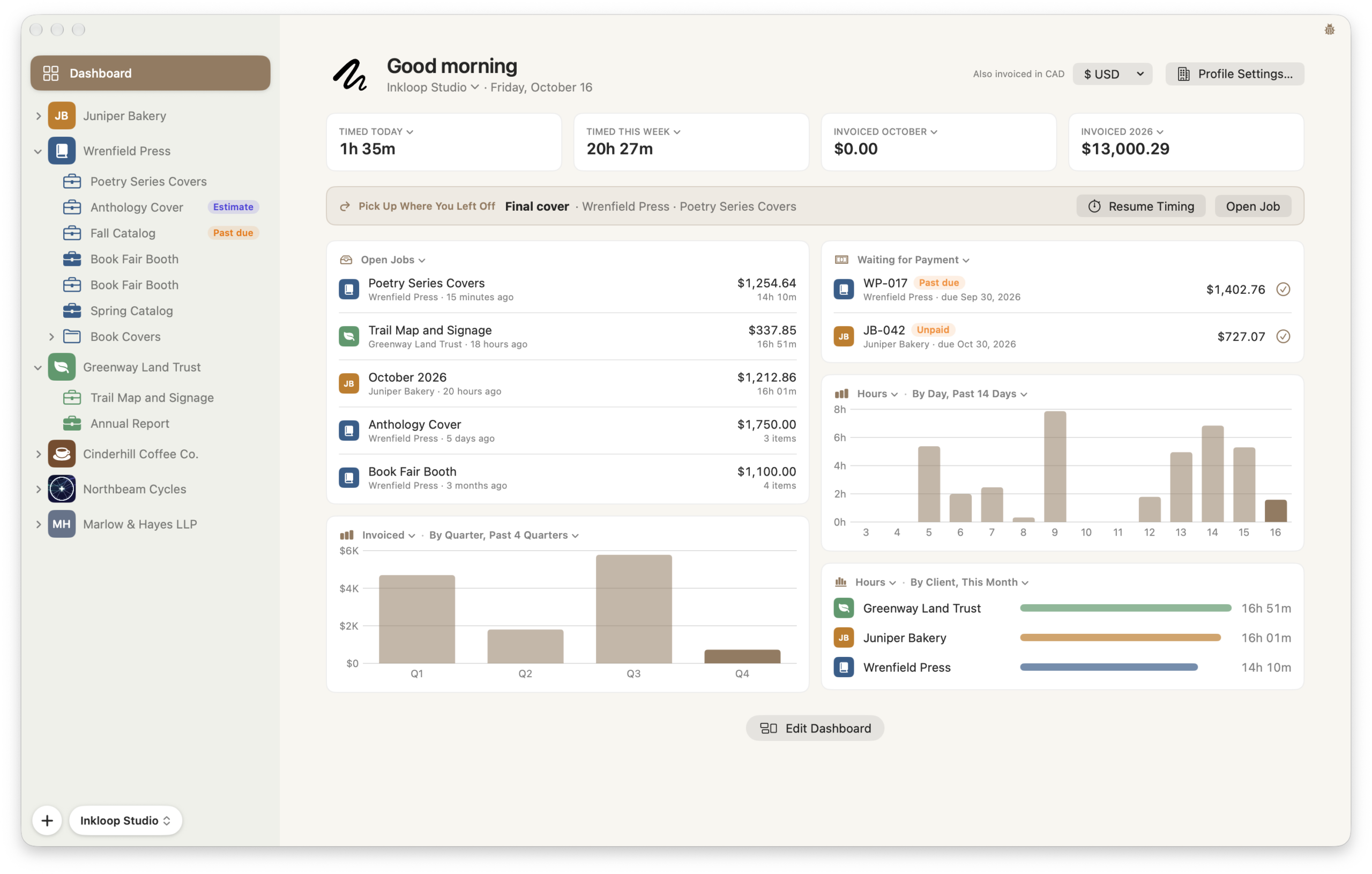Click the day 9 bar in Hours chart
Viewport: 1372px width, 874px height.
1055,466
